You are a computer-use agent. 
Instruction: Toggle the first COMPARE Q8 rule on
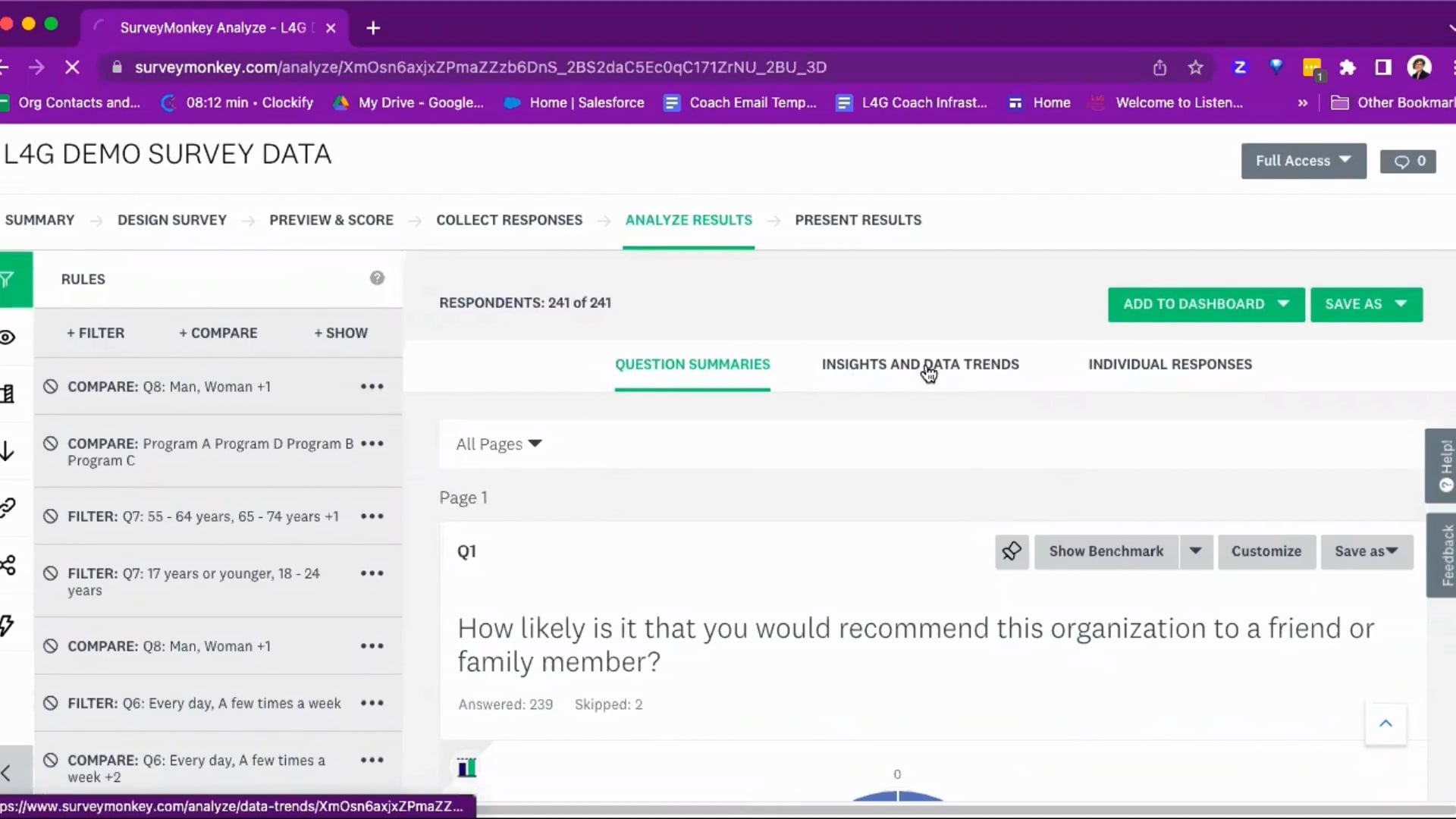51,387
